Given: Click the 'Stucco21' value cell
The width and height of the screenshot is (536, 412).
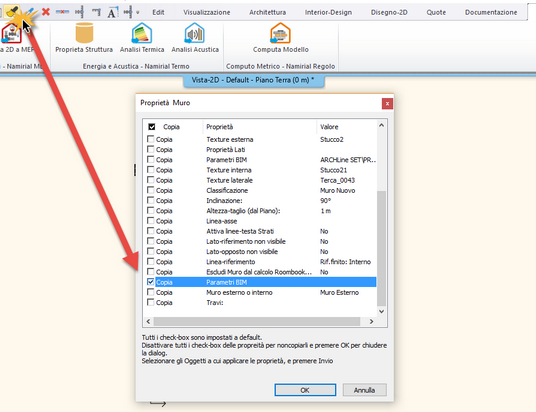Looking at the screenshot, I should point(333,170).
